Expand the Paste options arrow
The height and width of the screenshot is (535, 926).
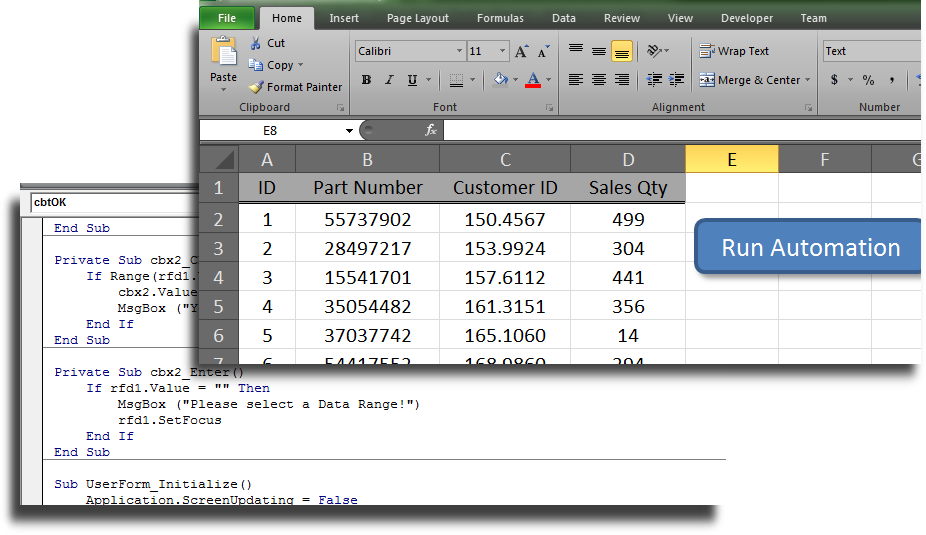click(x=223, y=90)
